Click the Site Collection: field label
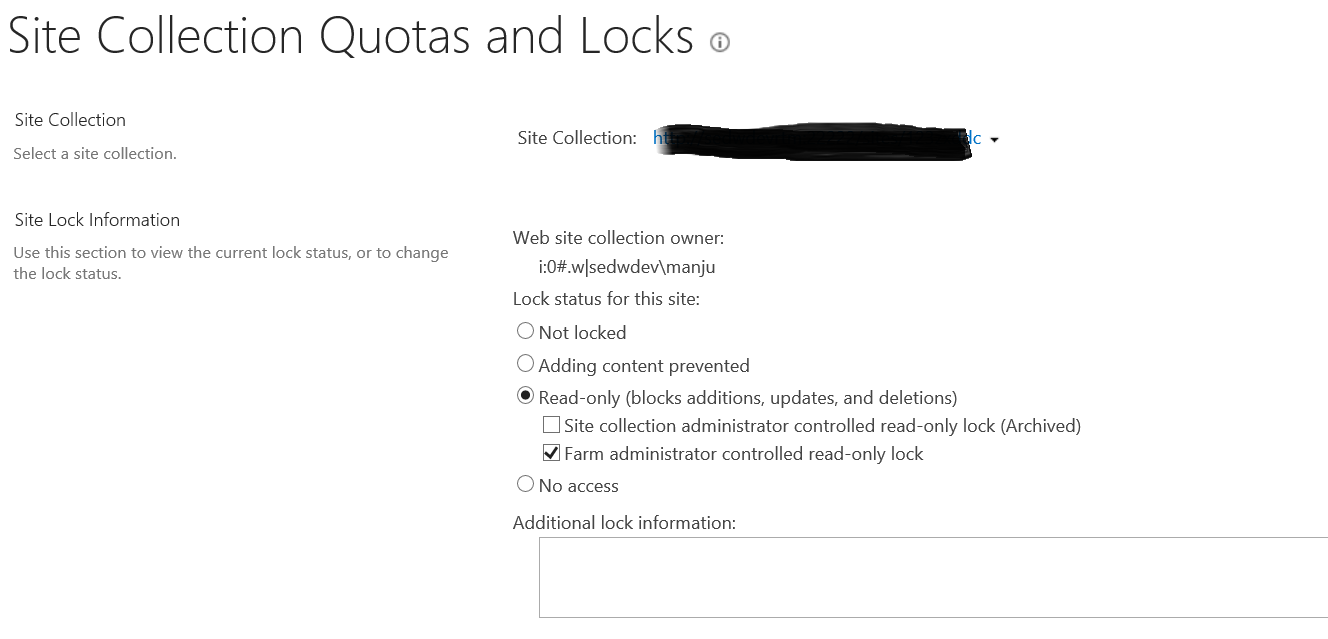1328x639 pixels. (x=577, y=138)
